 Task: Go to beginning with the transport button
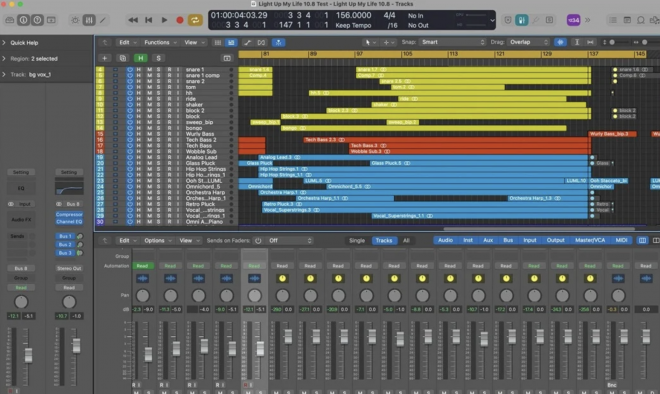[149, 20]
